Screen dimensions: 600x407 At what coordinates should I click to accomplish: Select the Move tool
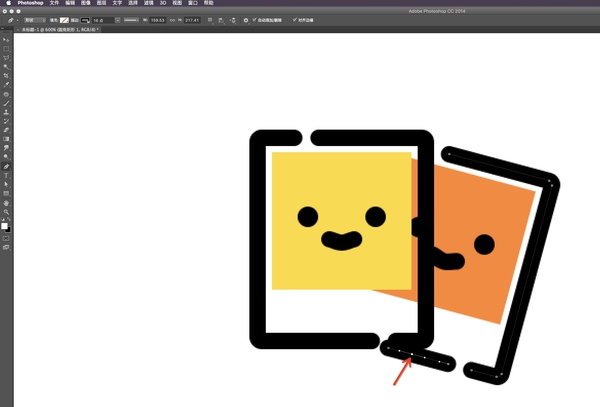[x=6, y=40]
